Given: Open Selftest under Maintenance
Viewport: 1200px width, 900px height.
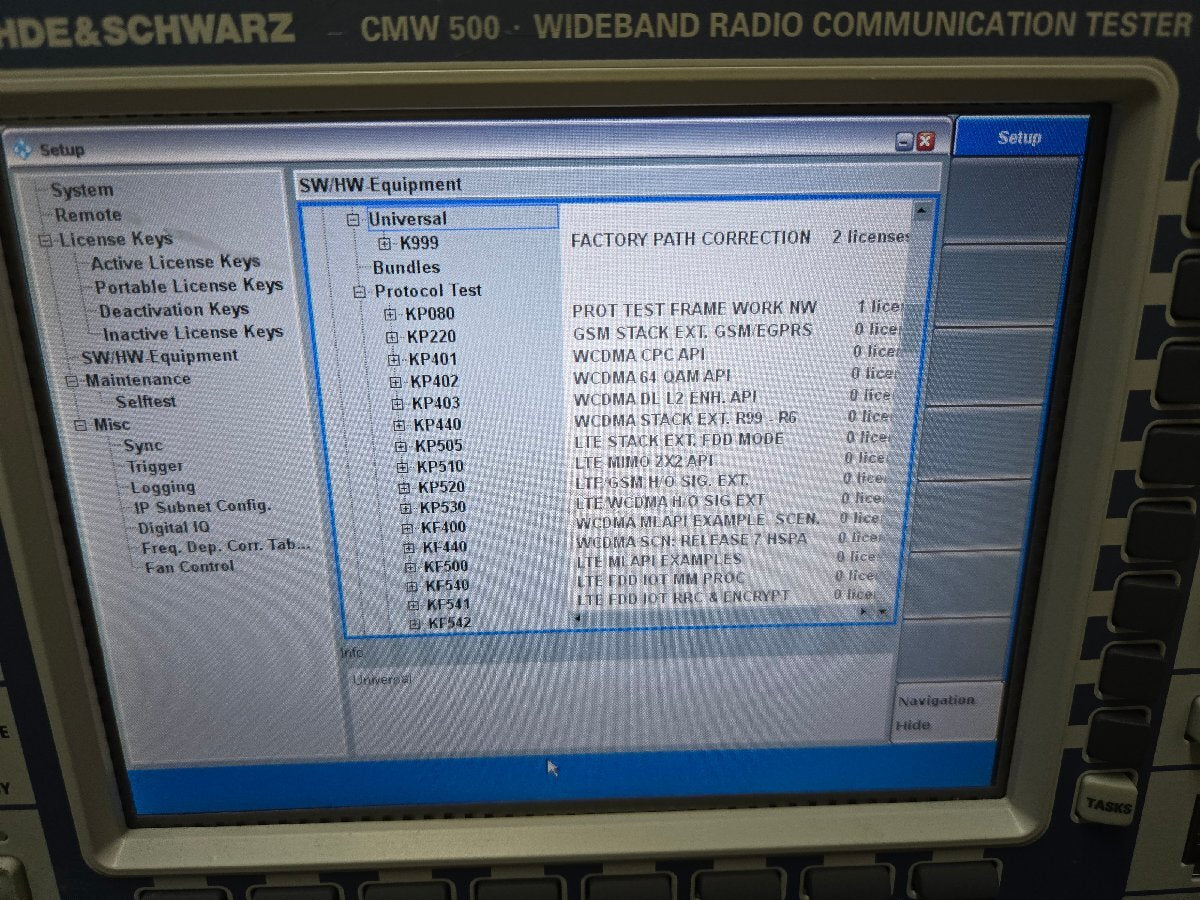Looking at the screenshot, I should tap(146, 401).
